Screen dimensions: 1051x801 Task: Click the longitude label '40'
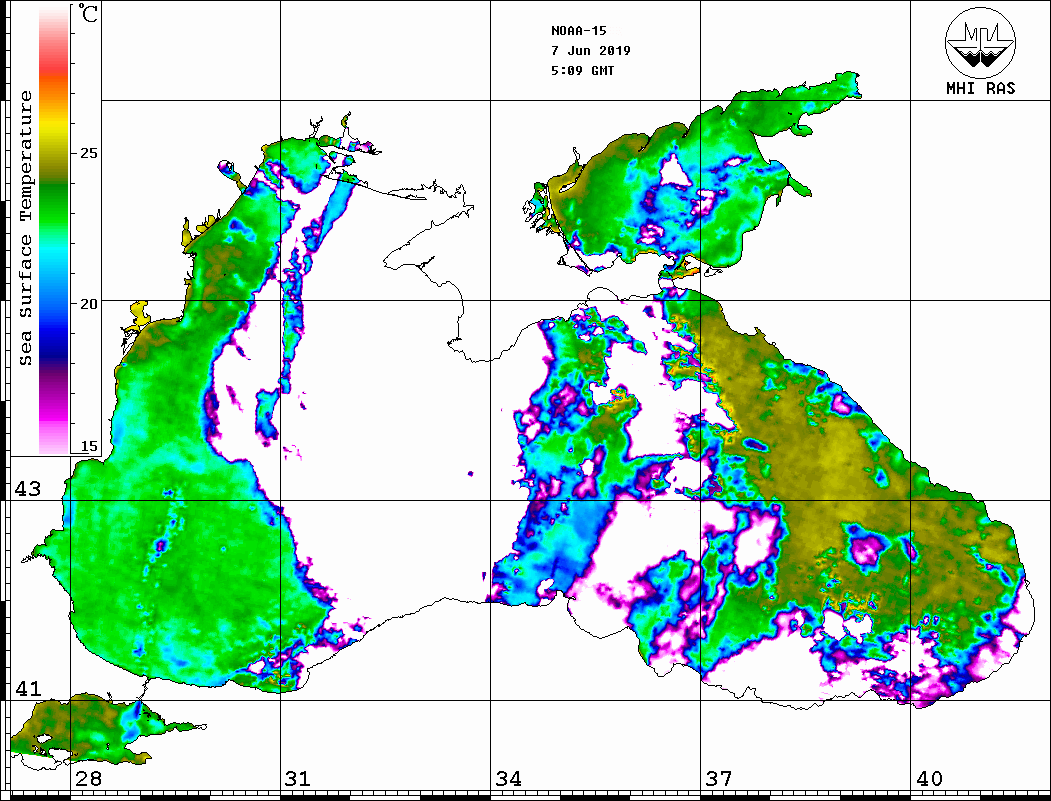[x=929, y=778]
